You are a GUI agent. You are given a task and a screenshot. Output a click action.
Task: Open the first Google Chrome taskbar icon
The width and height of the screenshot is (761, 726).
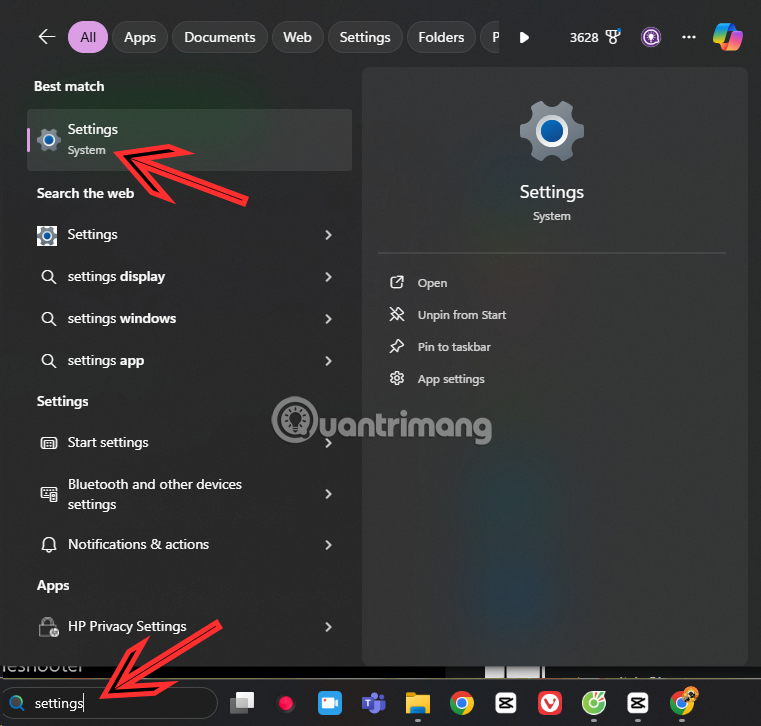462,703
